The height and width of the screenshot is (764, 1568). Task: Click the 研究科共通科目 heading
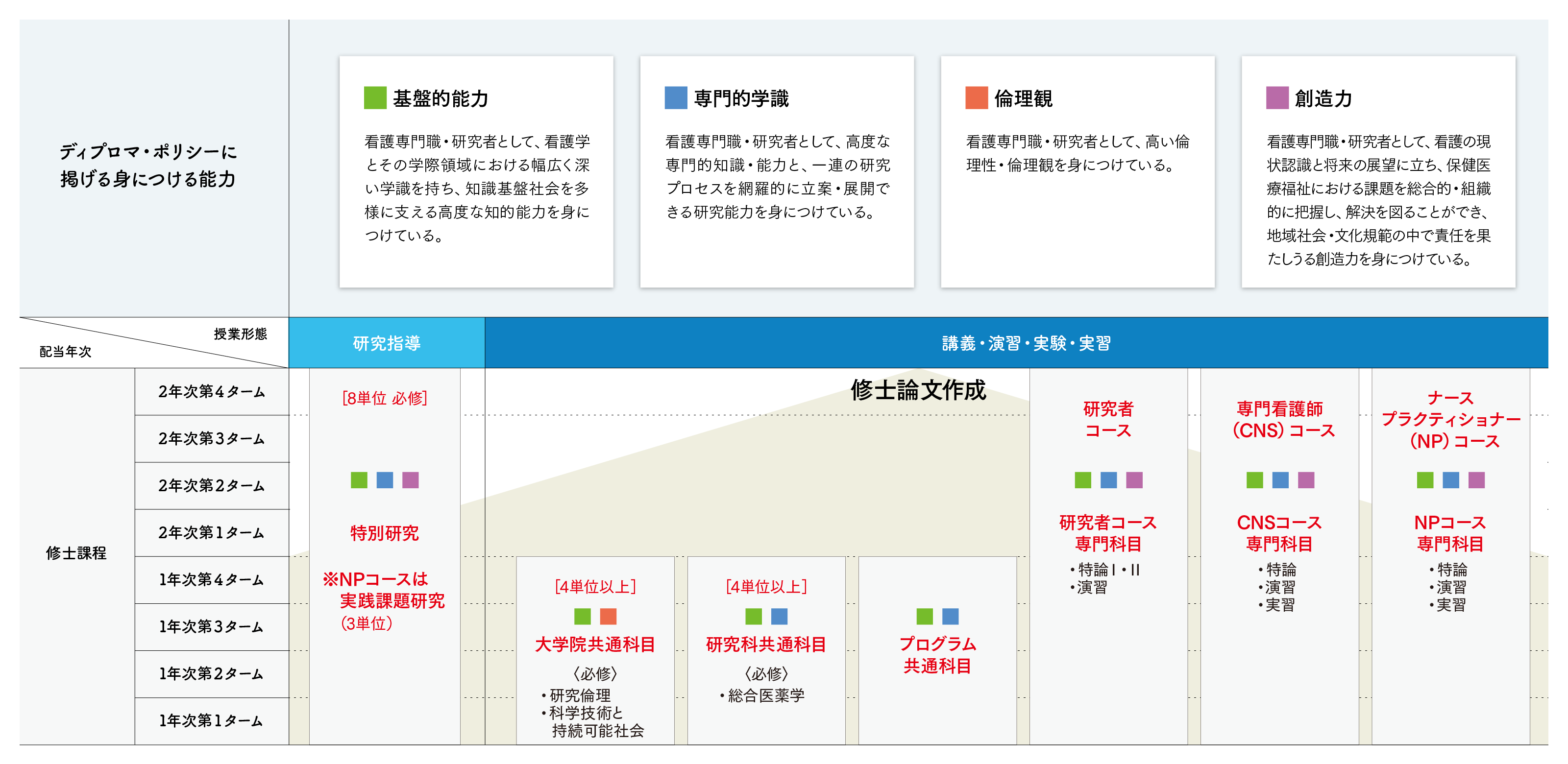click(x=766, y=645)
